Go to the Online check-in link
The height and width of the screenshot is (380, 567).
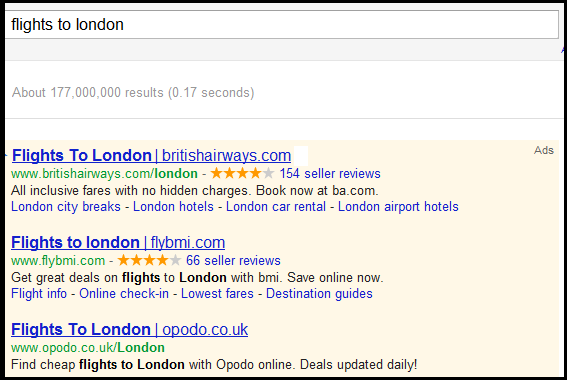coord(124,294)
